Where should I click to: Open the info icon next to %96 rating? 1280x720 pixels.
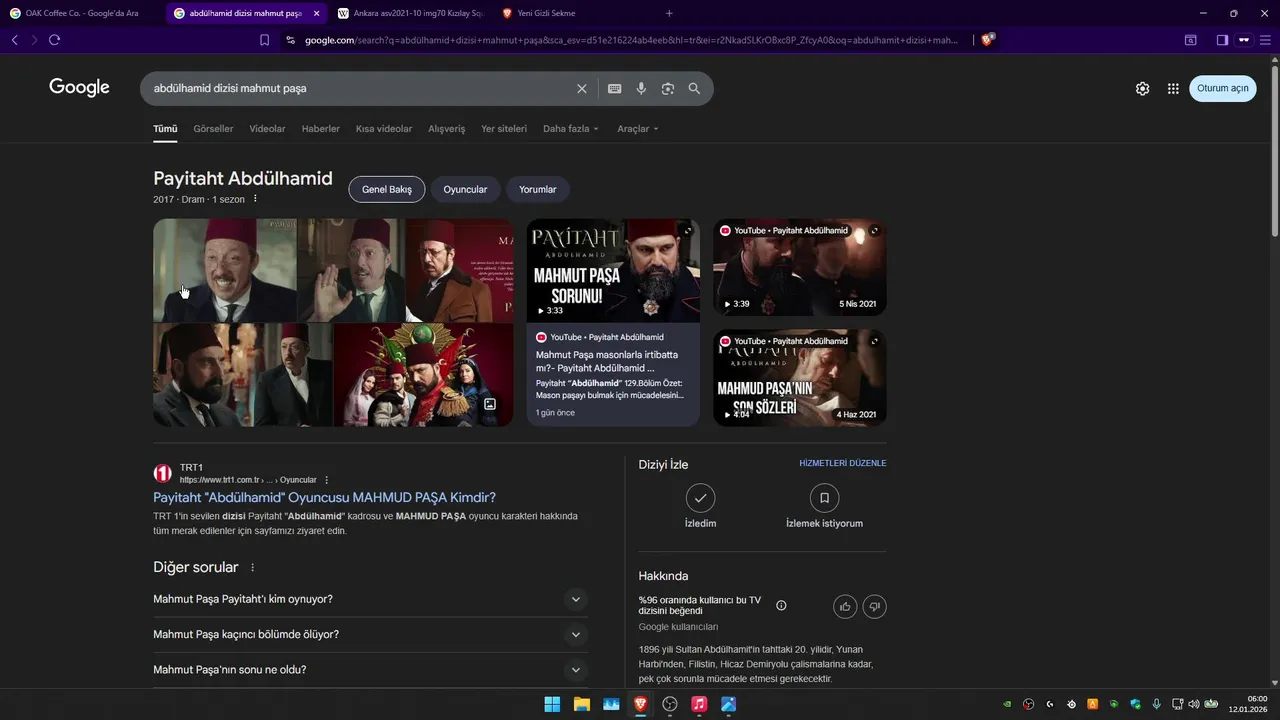[781, 605]
